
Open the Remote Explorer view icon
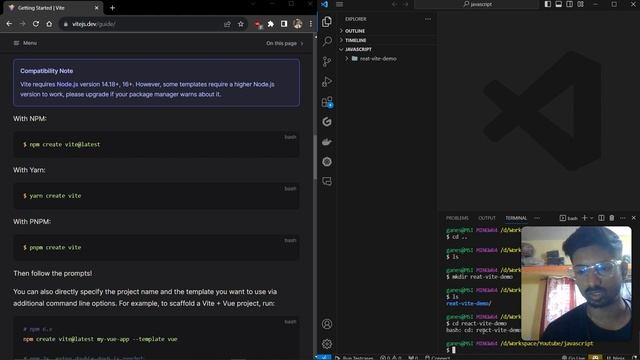[x=327, y=181]
